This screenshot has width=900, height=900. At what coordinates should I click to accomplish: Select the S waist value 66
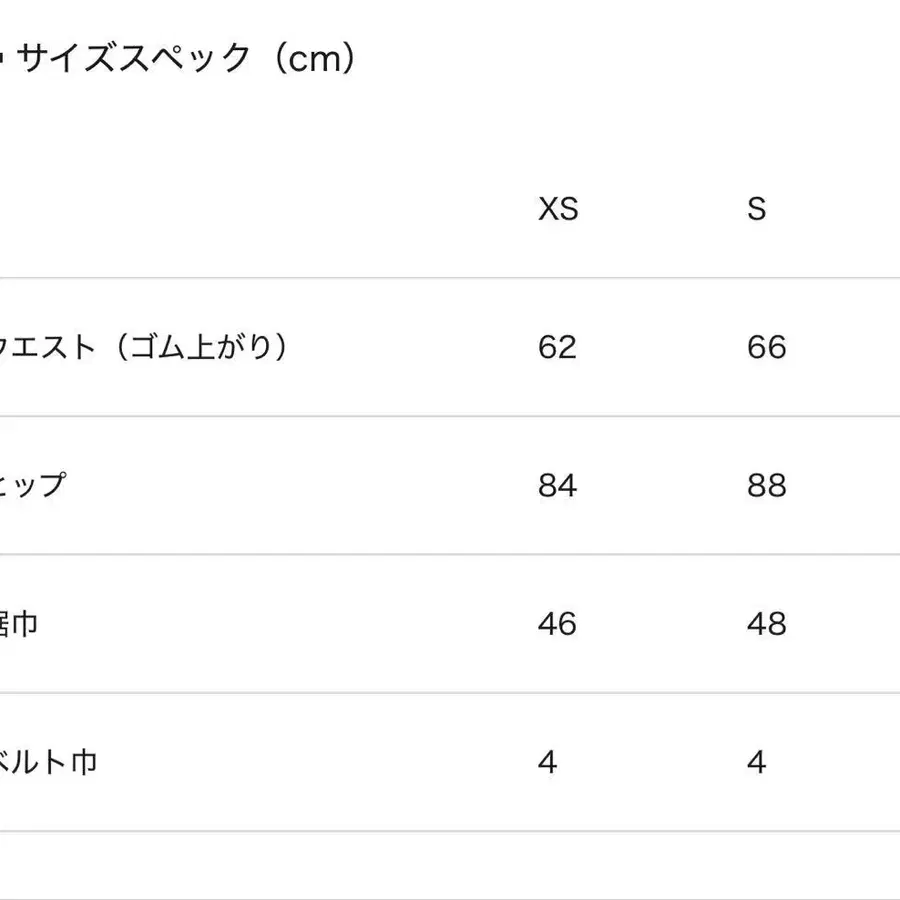coord(766,348)
